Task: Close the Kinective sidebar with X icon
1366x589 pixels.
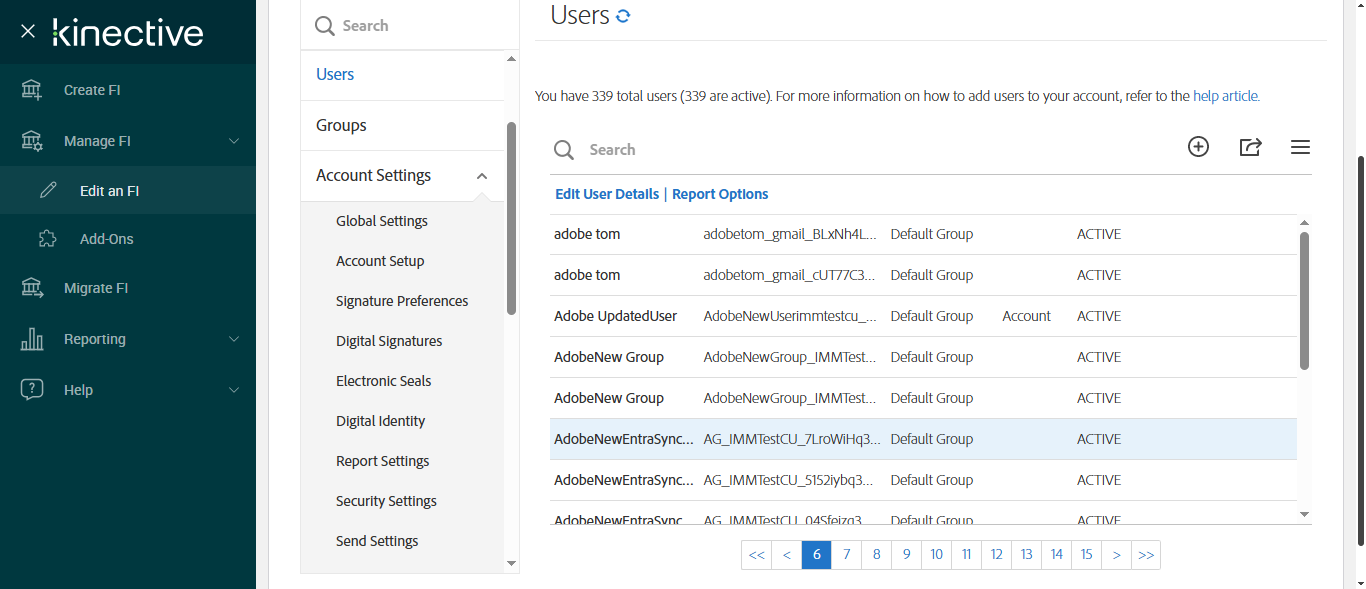Action: coord(28,31)
